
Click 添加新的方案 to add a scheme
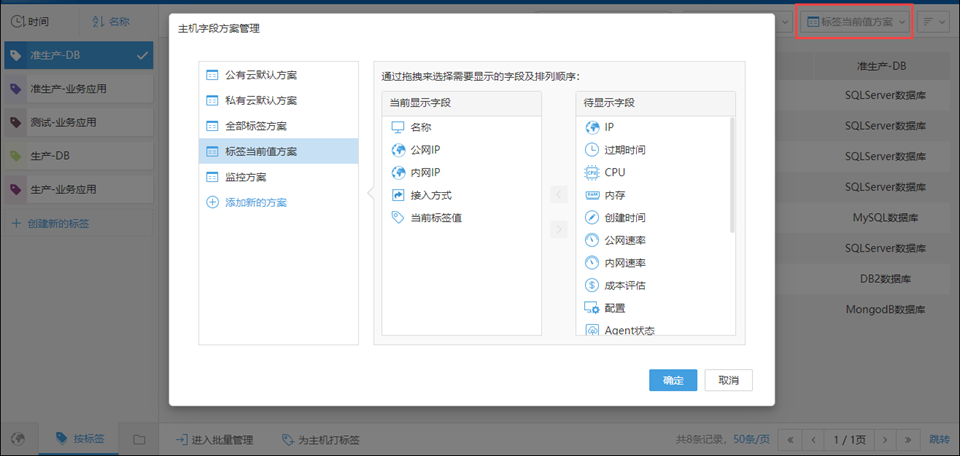(256, 202)
